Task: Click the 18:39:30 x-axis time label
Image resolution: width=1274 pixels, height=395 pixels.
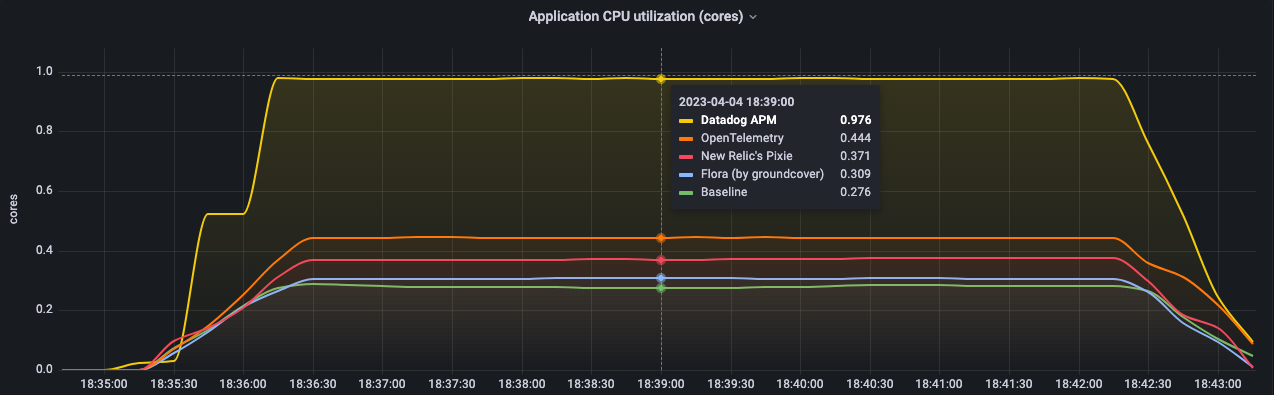Action: click(x=730, y=384)
